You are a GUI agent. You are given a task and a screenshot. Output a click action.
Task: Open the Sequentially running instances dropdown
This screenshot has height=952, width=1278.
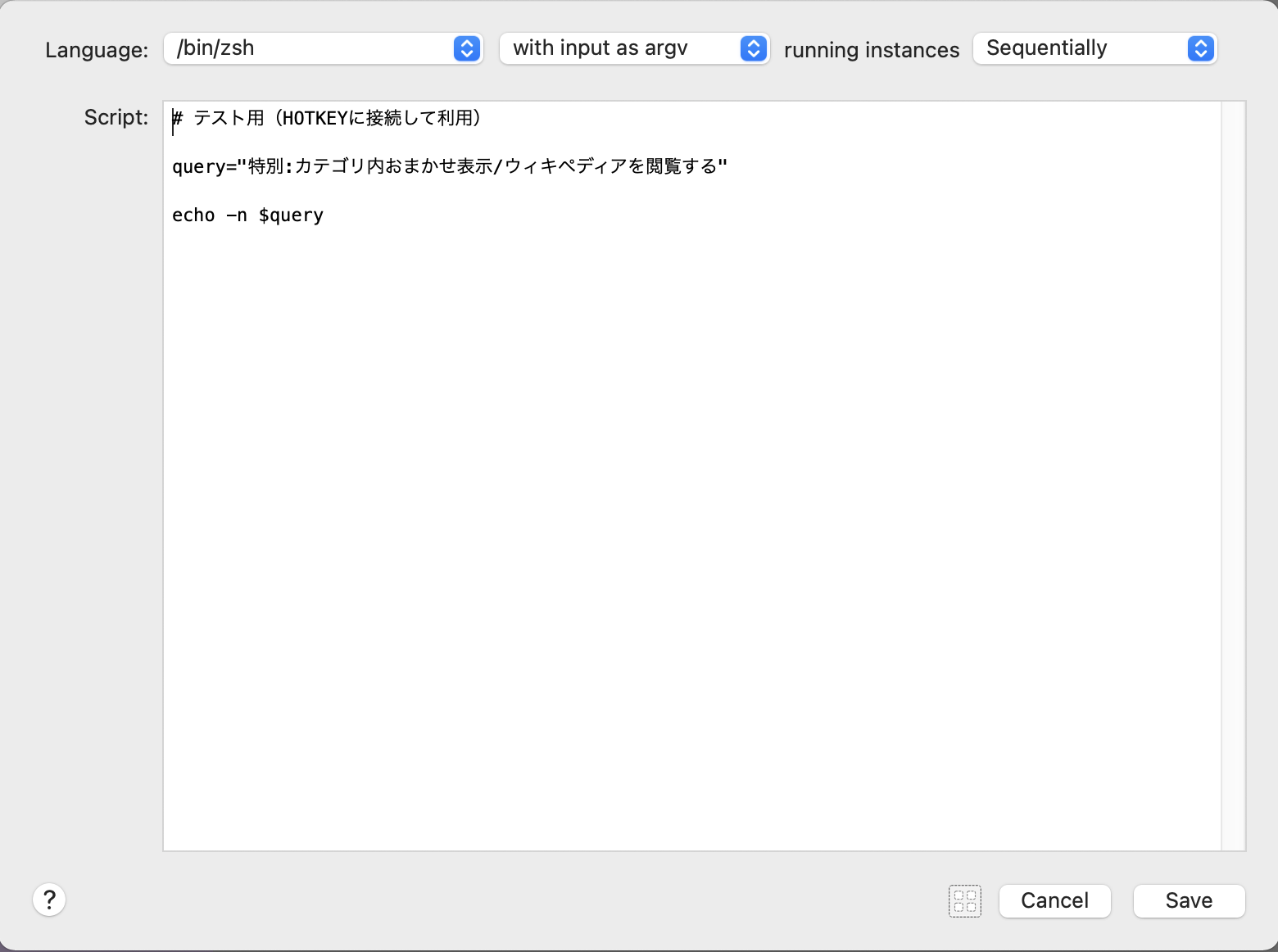tap(1094, 48)
